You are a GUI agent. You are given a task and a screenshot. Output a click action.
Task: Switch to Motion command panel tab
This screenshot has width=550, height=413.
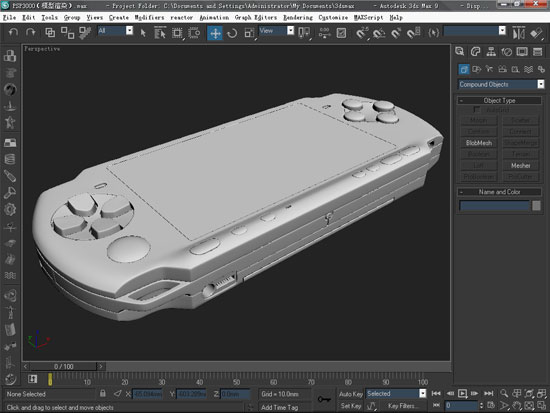[x=507, y=52]
